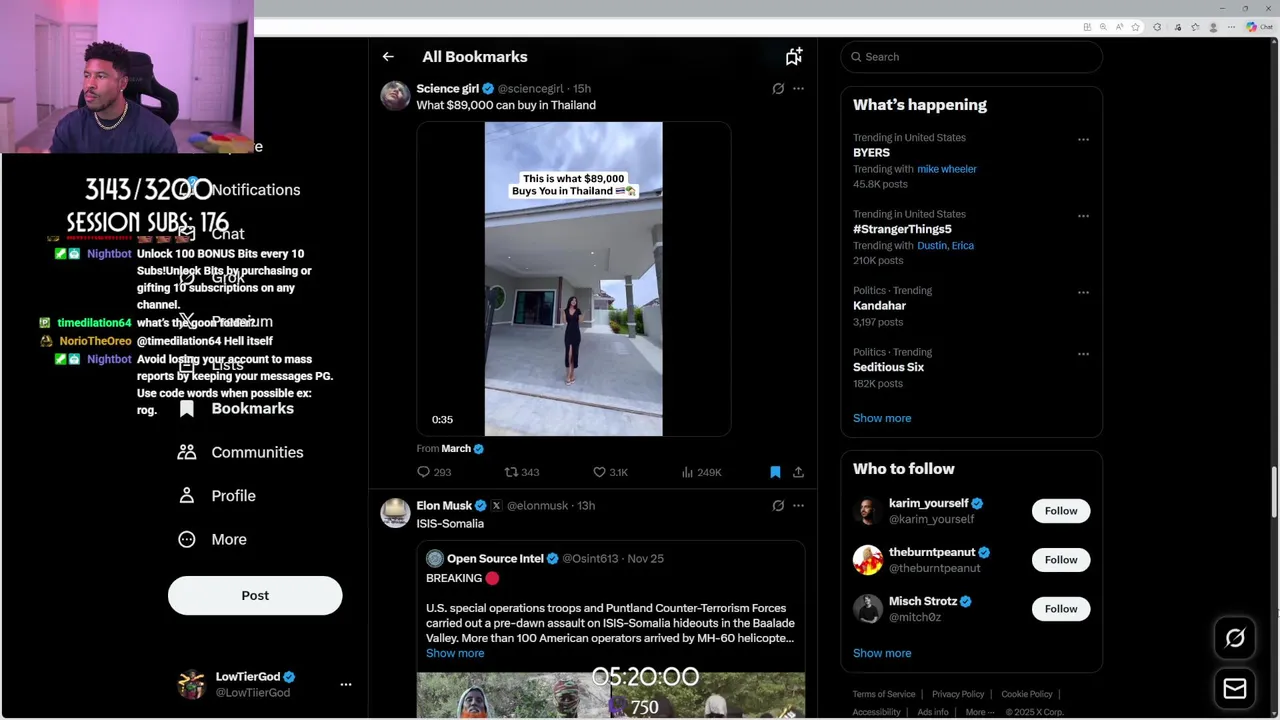Screen dimensions: 1280x720
Task: Open Privacy Policy footer link
Action: click(958, 694)
